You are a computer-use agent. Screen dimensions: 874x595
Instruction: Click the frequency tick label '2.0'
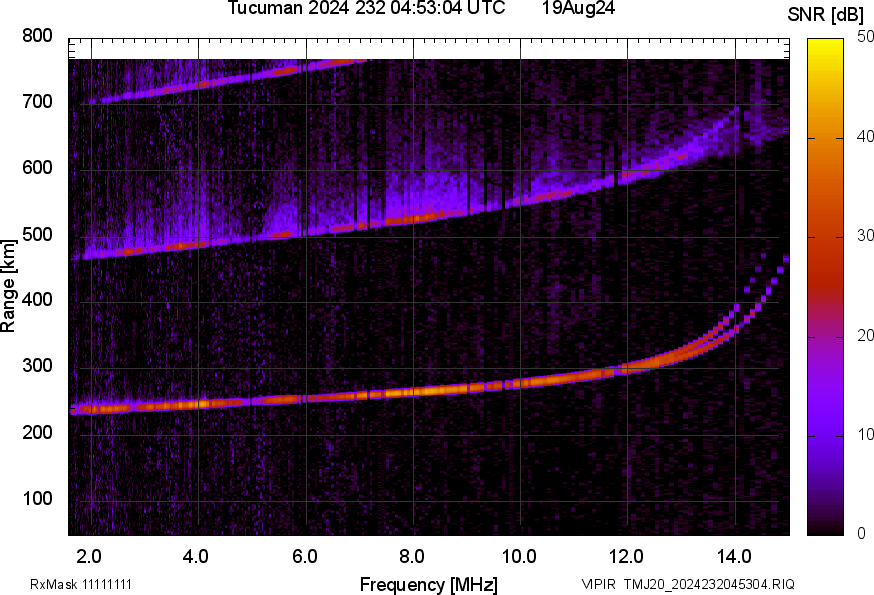click(89, 557)
